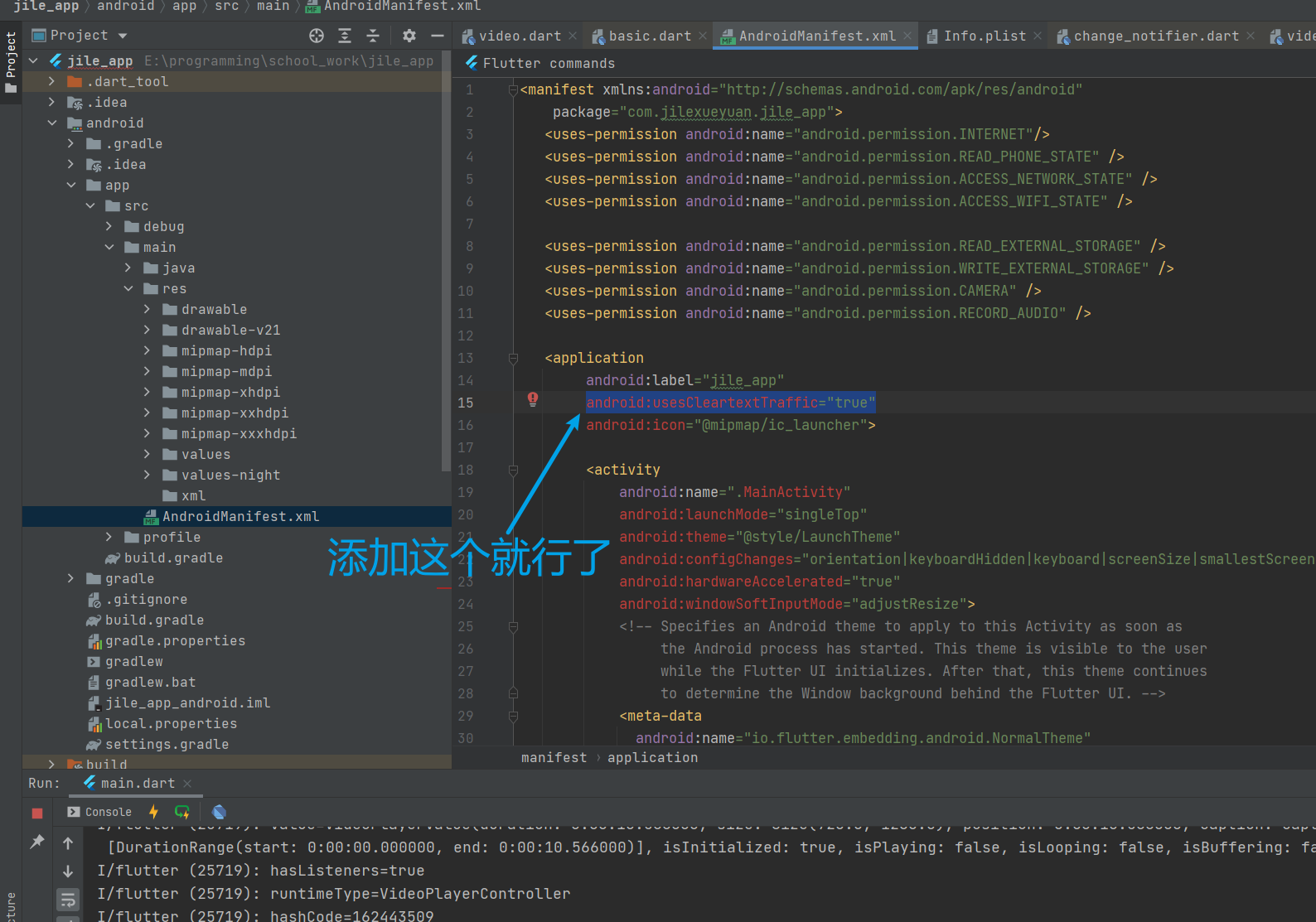The image size is (1316, 922).
Task: Click the pin tab icon in Run panel
Action: [x=37, y=842]
